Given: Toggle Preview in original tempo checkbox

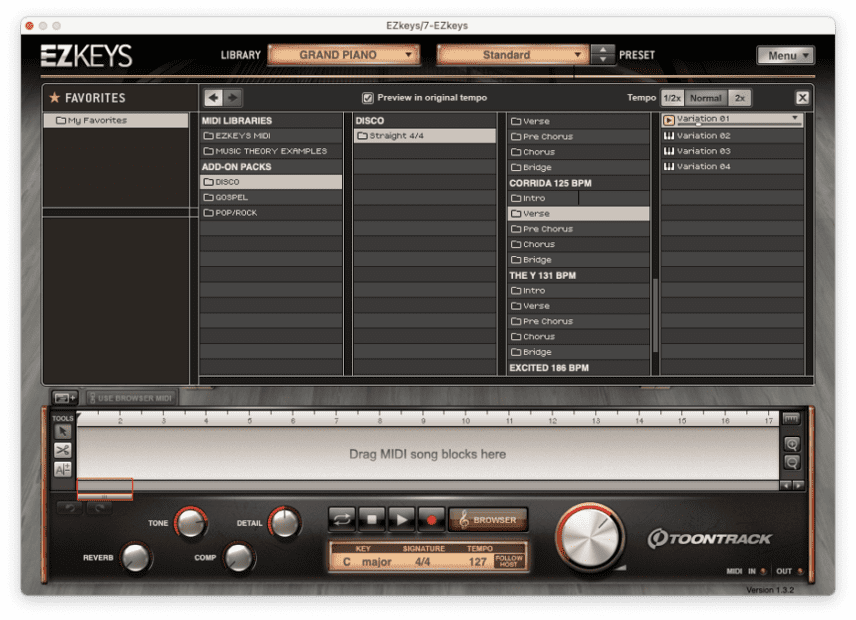Looking at the screenshot, I should (x=368, y=98).
